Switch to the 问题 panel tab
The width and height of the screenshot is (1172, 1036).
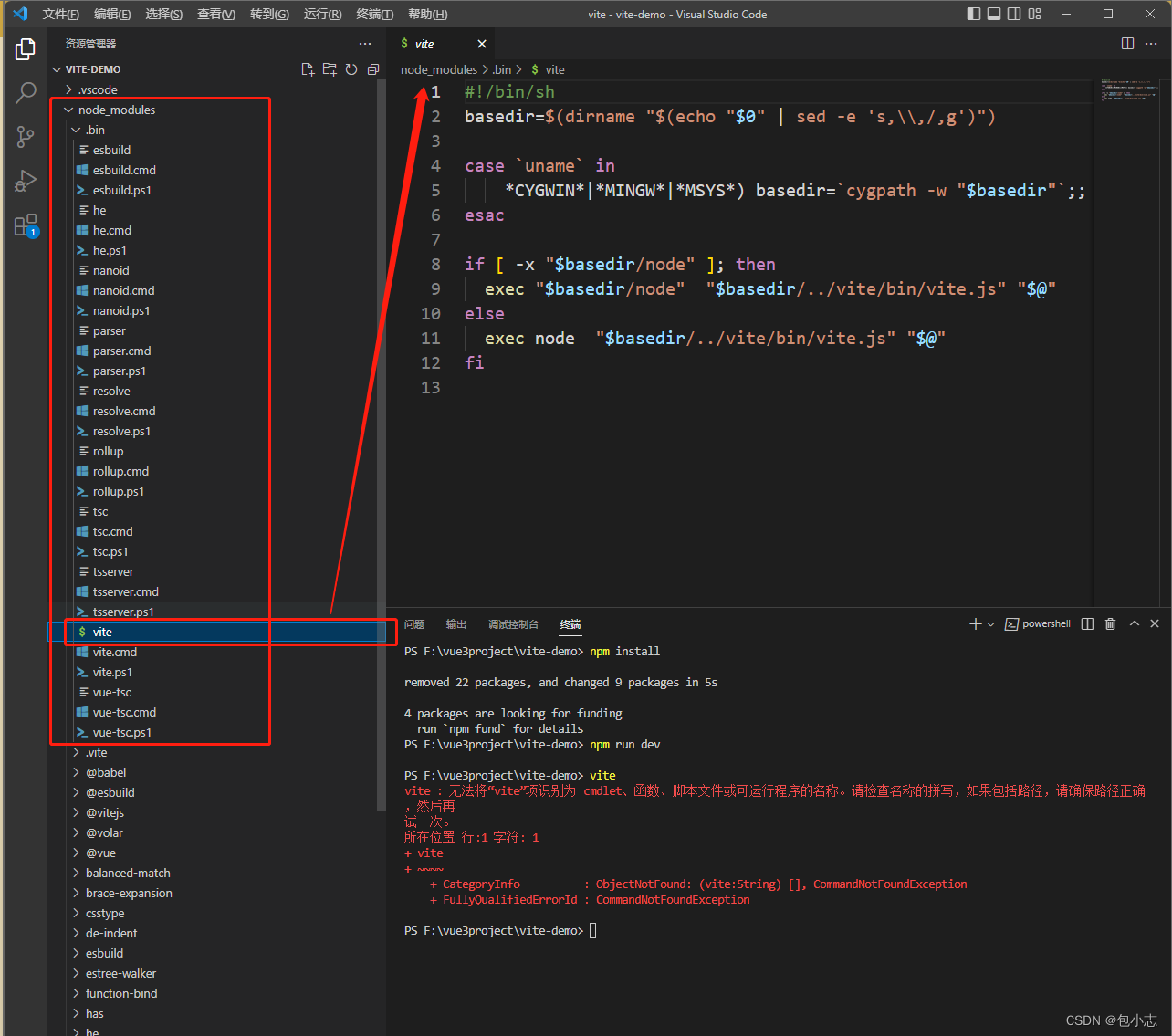point(414,624)
